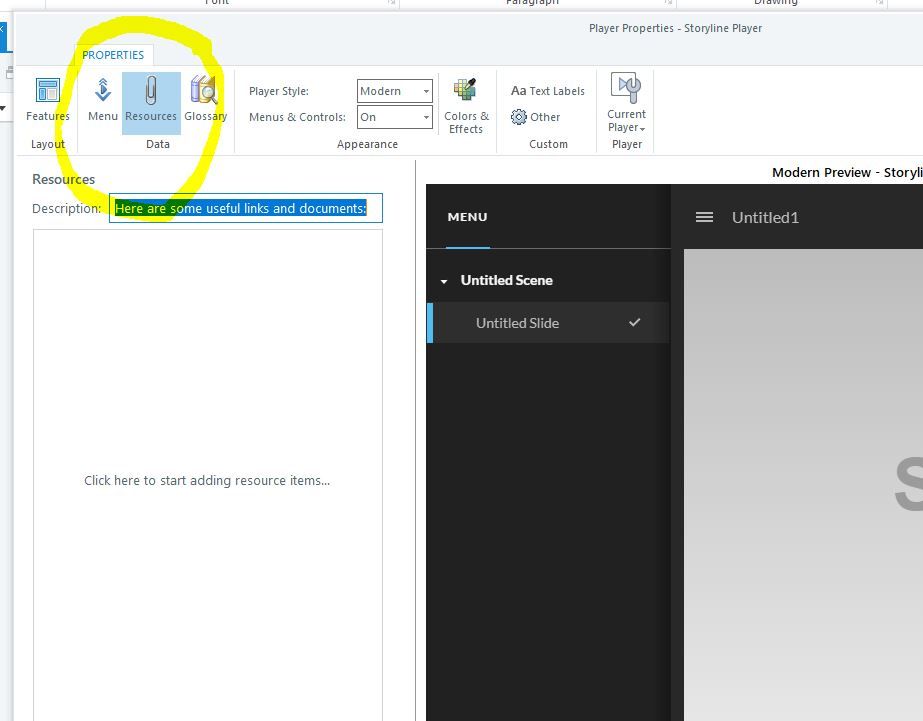
Task: Select the MENU tab in preview sidebar
Action: pos(467,217)
